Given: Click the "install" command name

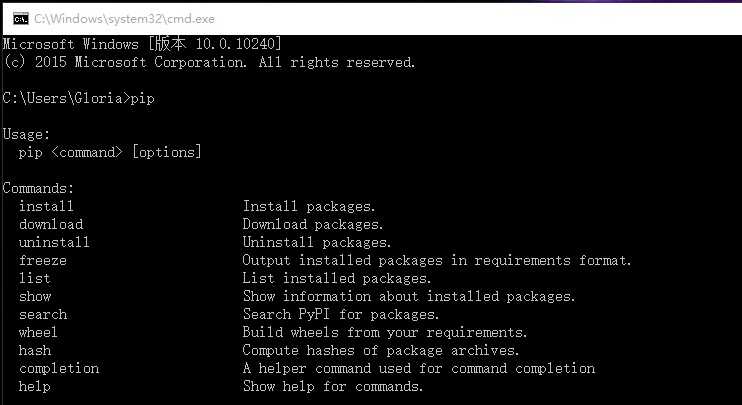Looking at the screenshot, I should point(46,206).
